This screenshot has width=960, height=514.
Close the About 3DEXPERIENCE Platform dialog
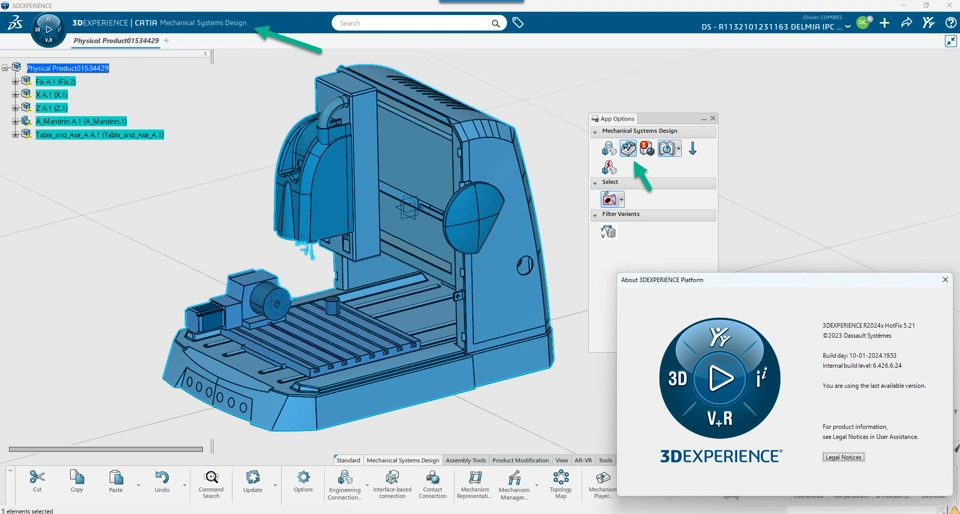(x=945, y=280)
